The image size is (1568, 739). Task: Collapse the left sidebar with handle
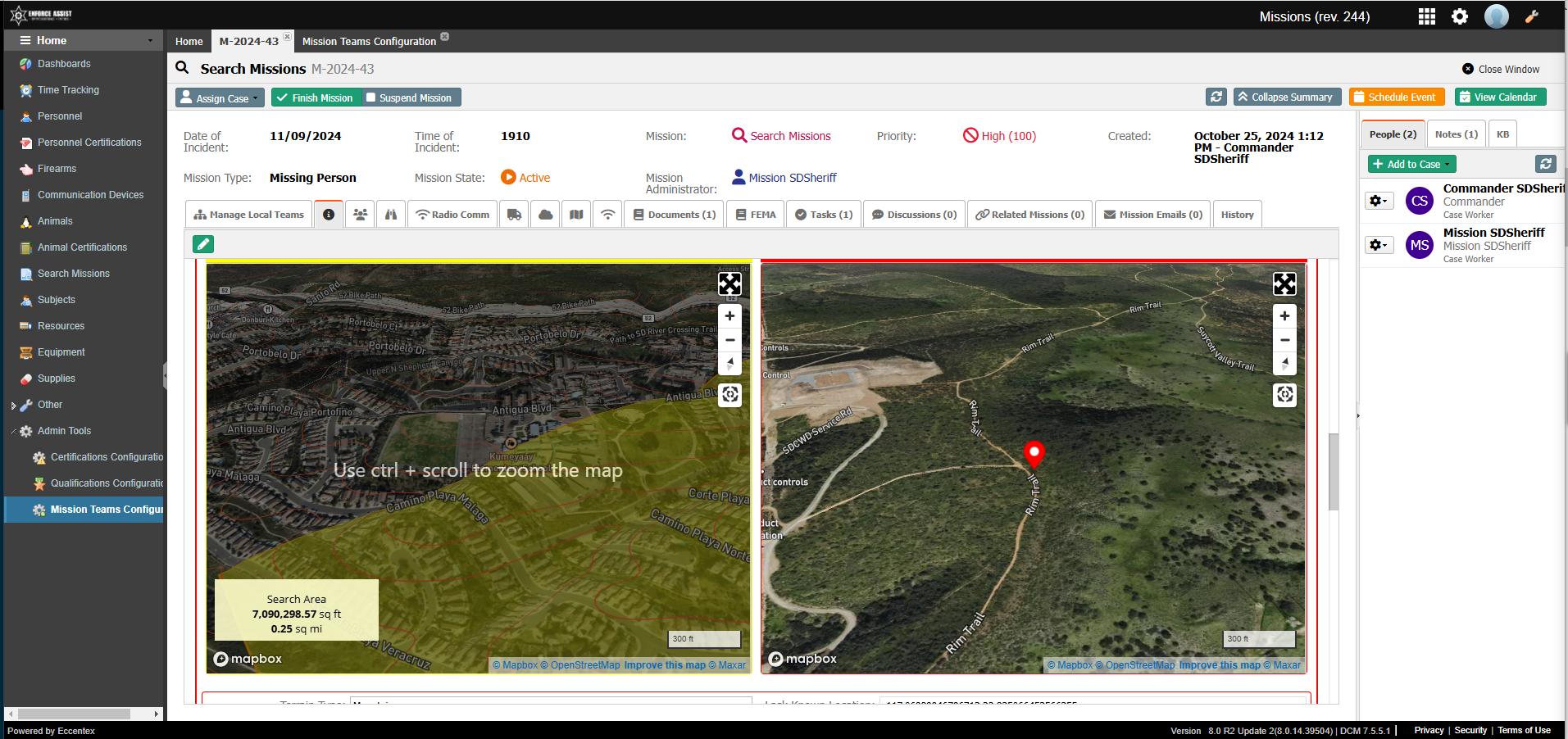click(x=166, y=375)
